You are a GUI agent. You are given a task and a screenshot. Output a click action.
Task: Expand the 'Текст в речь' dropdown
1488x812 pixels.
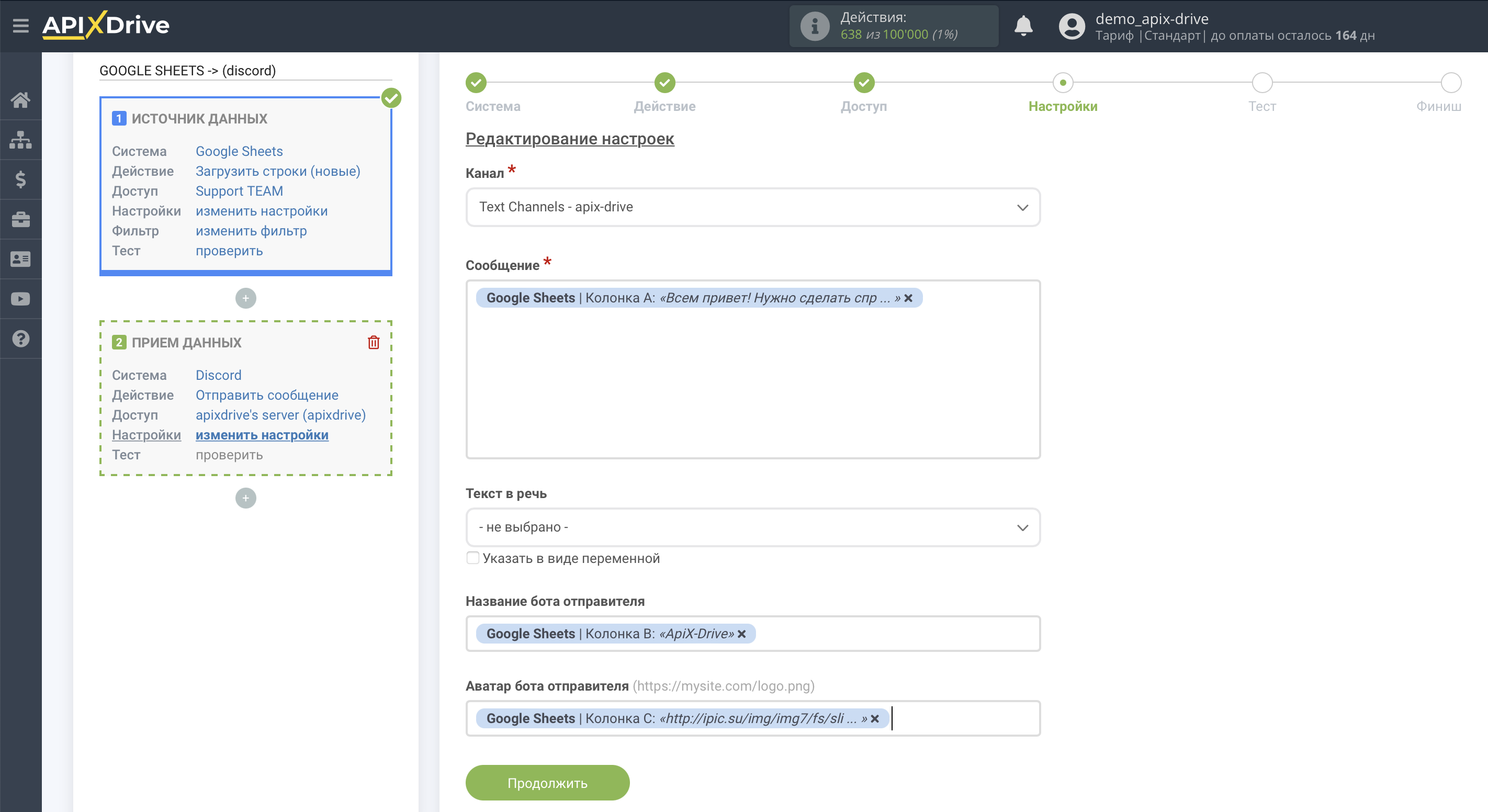753,527
